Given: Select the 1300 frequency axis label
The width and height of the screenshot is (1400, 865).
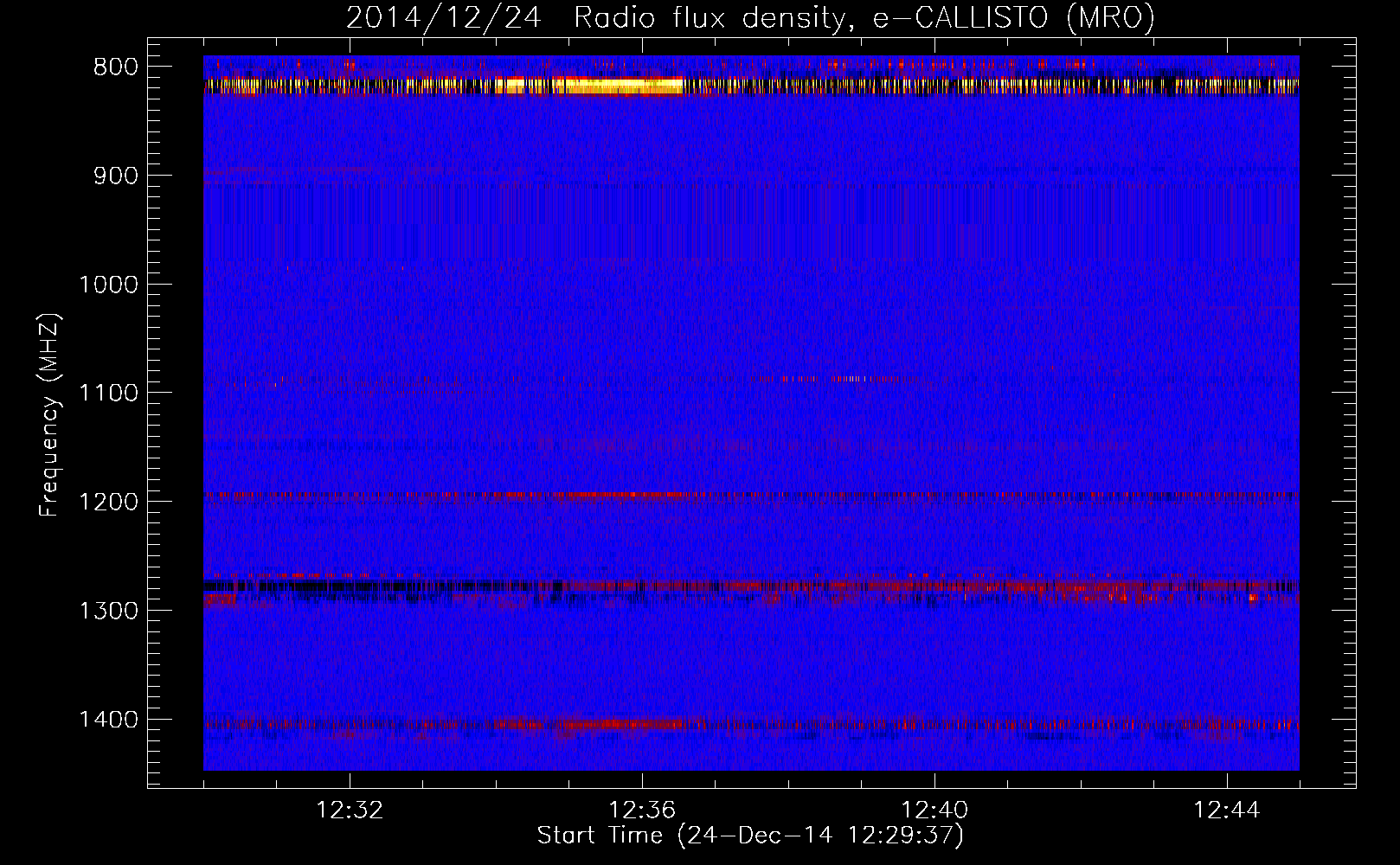Looking at the screenshot, I should tap(108, 611).
